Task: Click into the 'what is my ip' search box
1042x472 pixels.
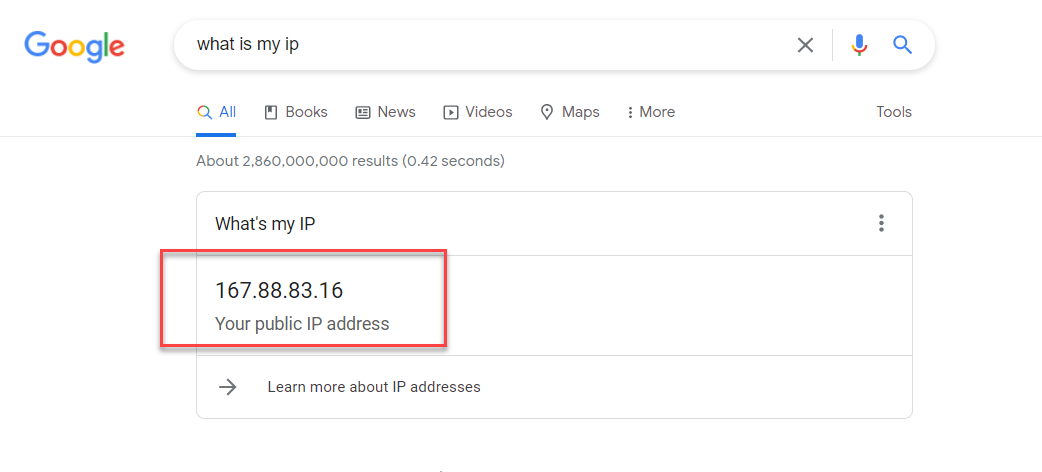Action: (480, 45)
